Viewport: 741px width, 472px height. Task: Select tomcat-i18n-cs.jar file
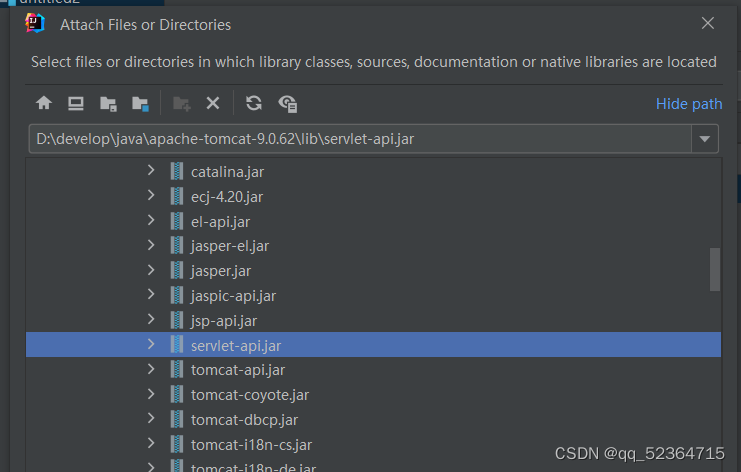pos(251,445)
